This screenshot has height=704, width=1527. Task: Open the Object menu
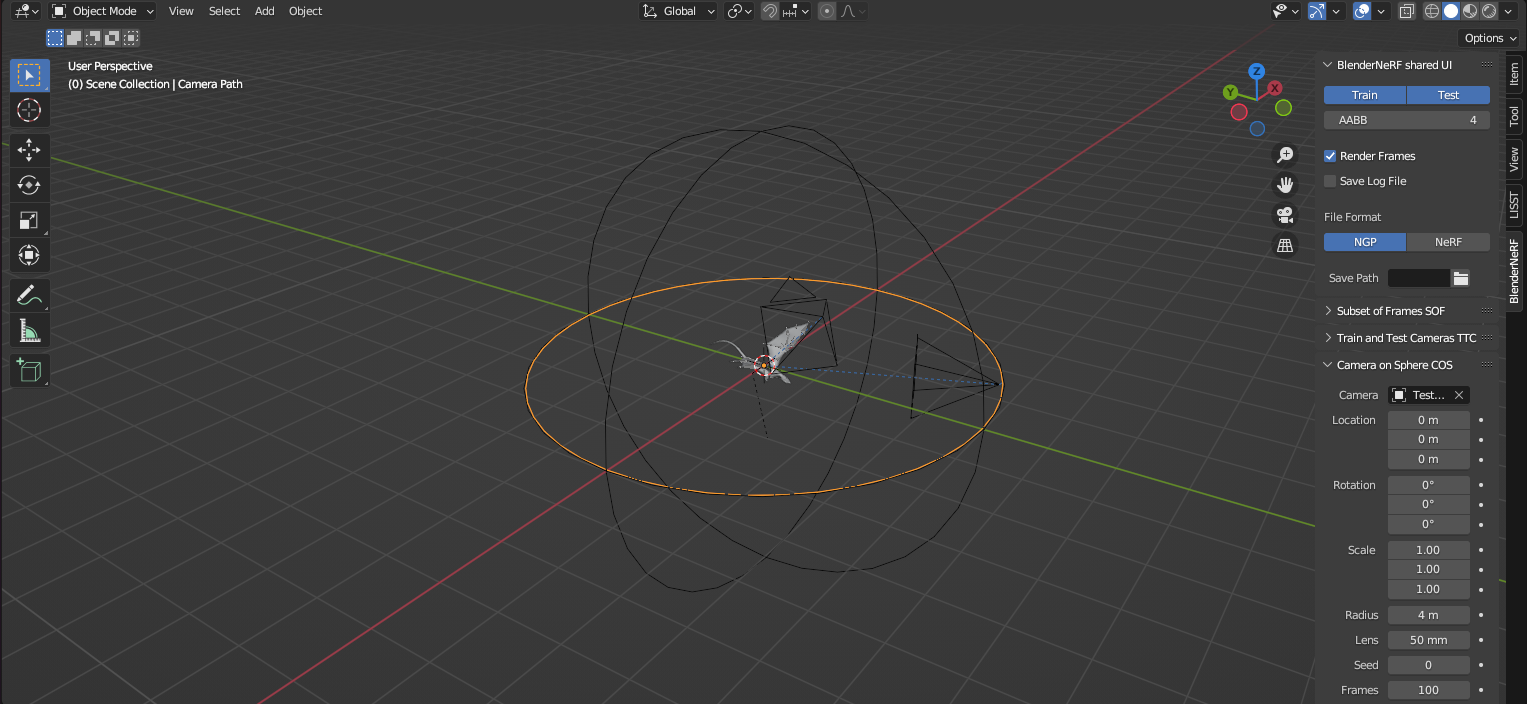(305, 11)
